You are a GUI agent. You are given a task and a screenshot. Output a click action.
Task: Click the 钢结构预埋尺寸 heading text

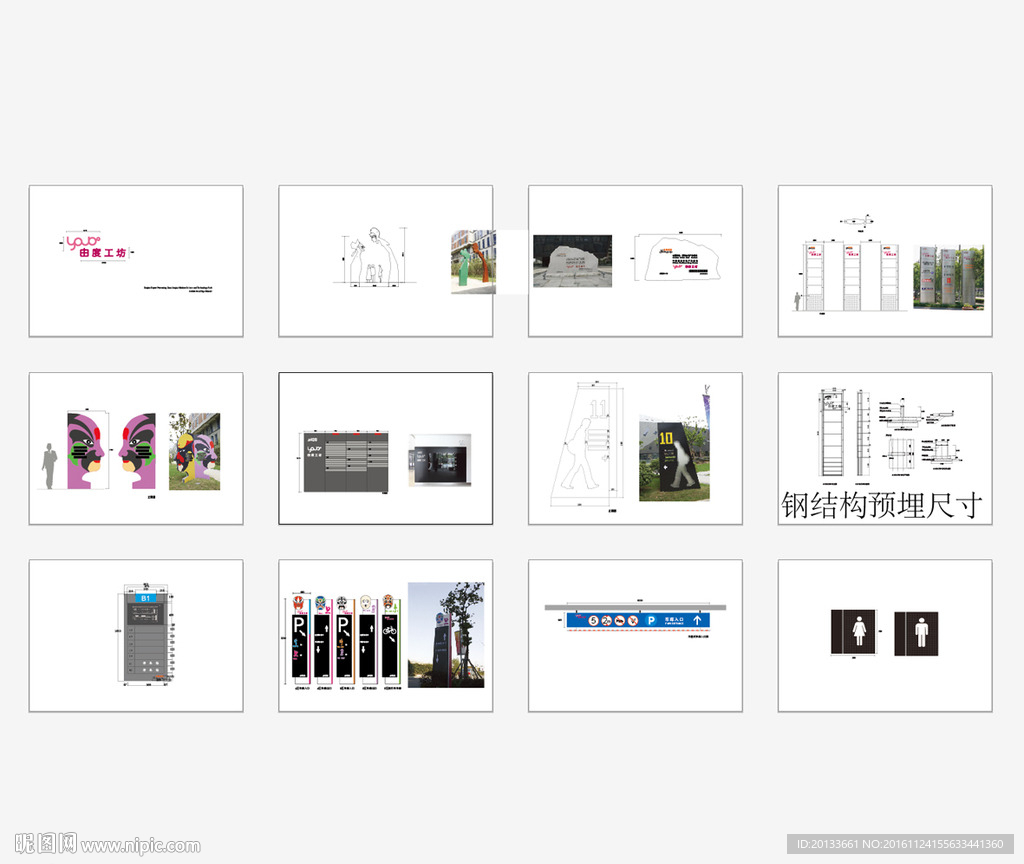click(882, 505)
